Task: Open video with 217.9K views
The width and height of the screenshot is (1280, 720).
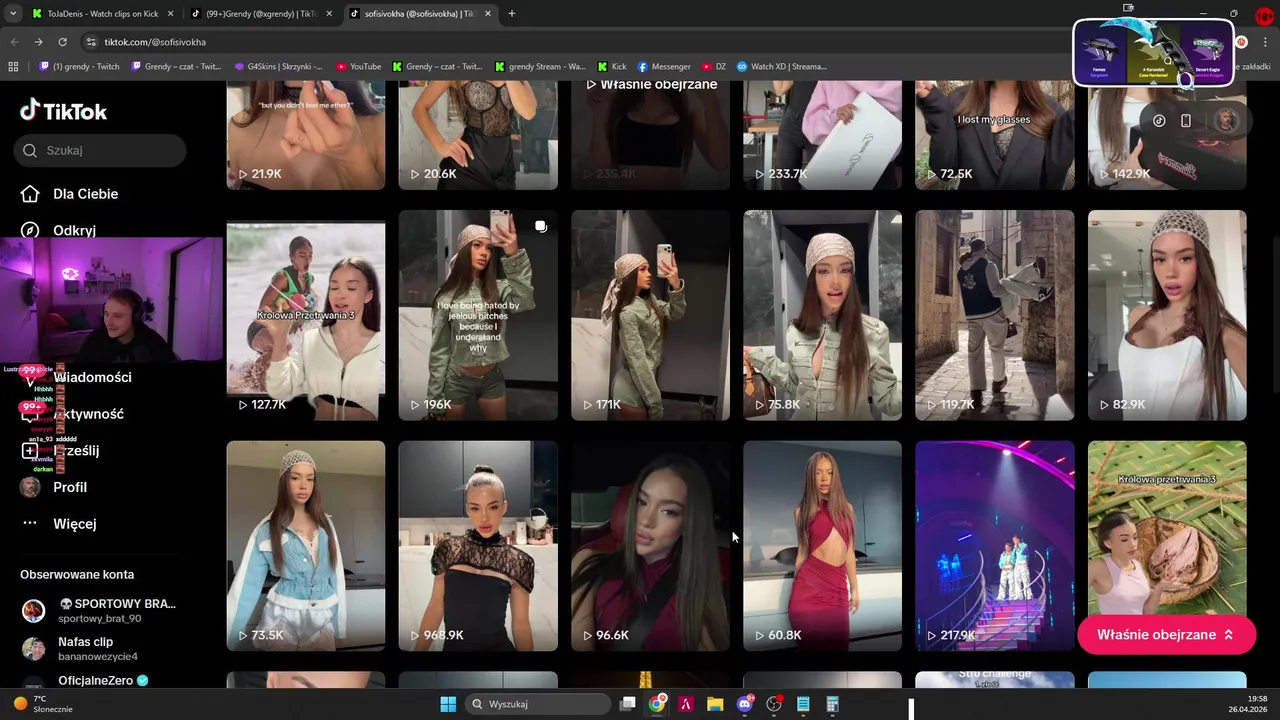Action: coord(995,546)
